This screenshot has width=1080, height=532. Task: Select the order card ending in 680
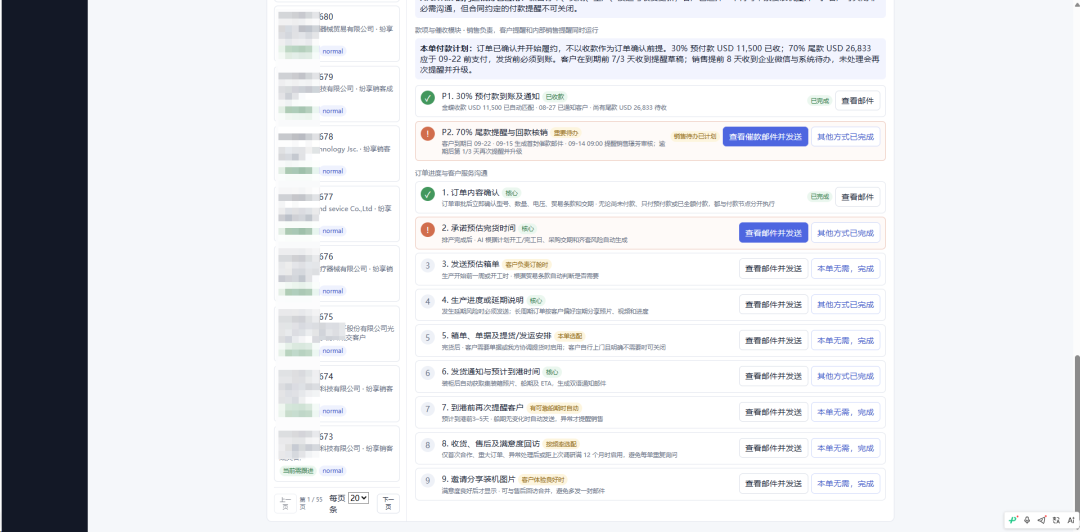click(337, 34)
